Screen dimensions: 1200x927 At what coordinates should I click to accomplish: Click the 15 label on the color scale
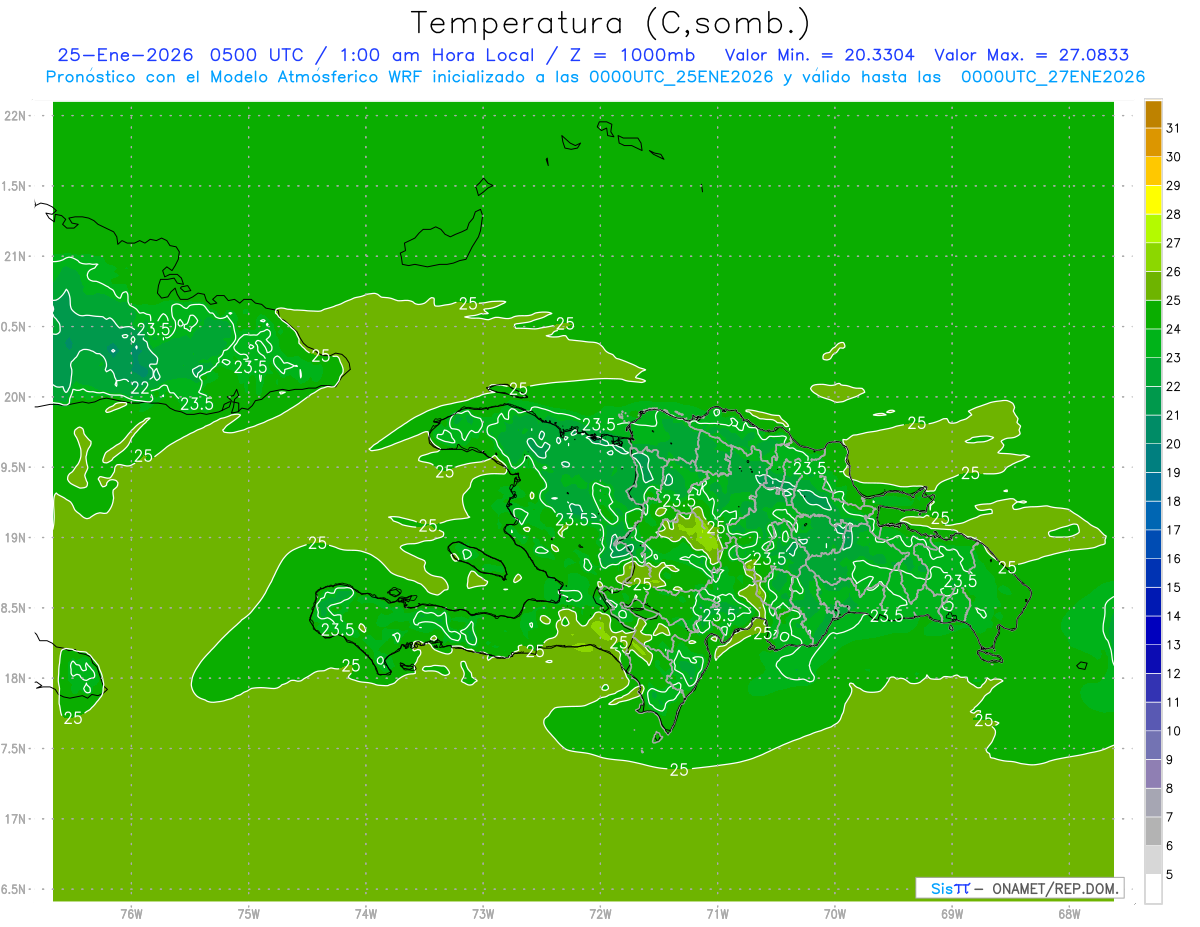(1174, 587)
